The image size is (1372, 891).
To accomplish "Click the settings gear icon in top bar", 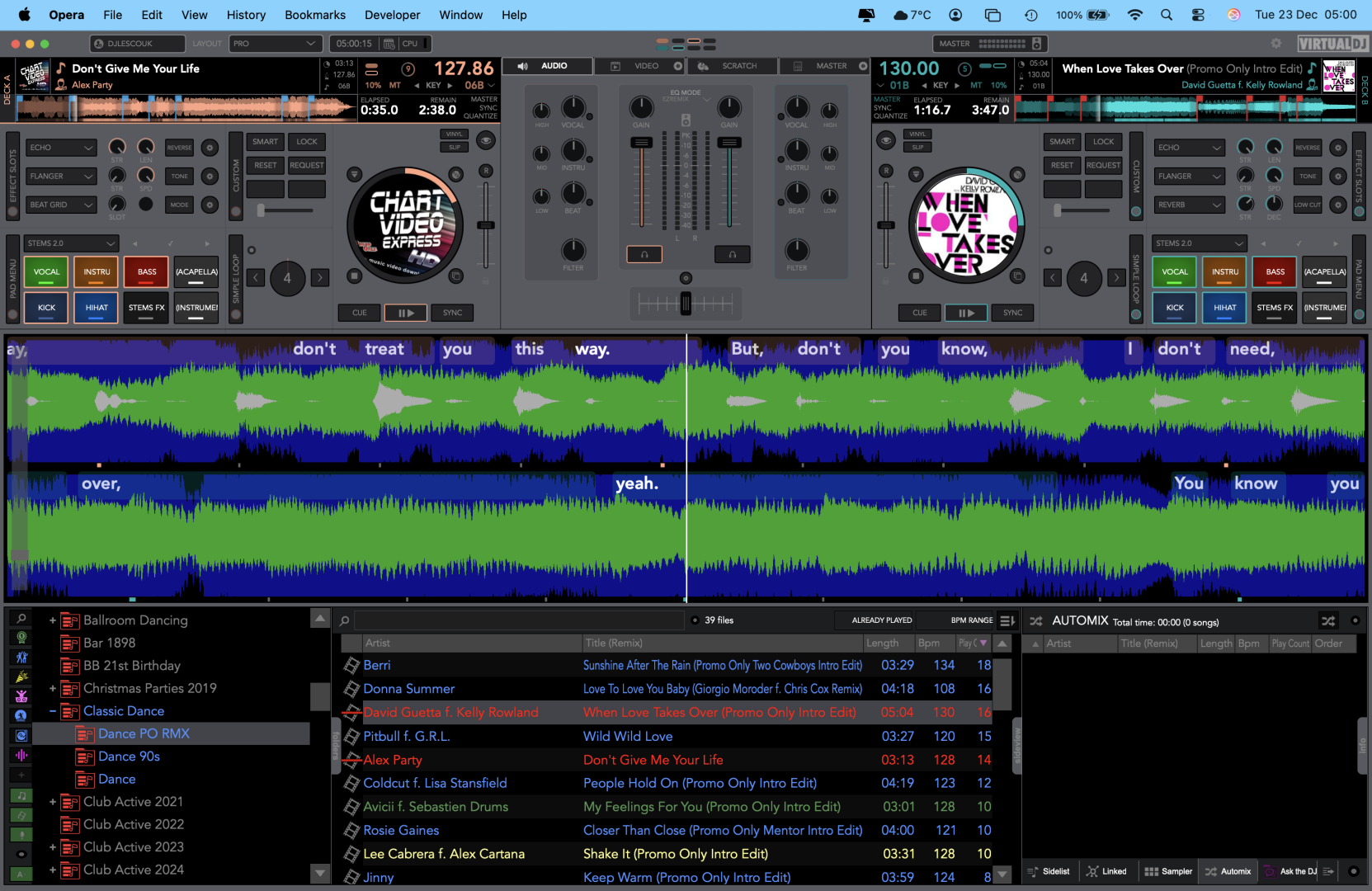I will coord(1276,44).
